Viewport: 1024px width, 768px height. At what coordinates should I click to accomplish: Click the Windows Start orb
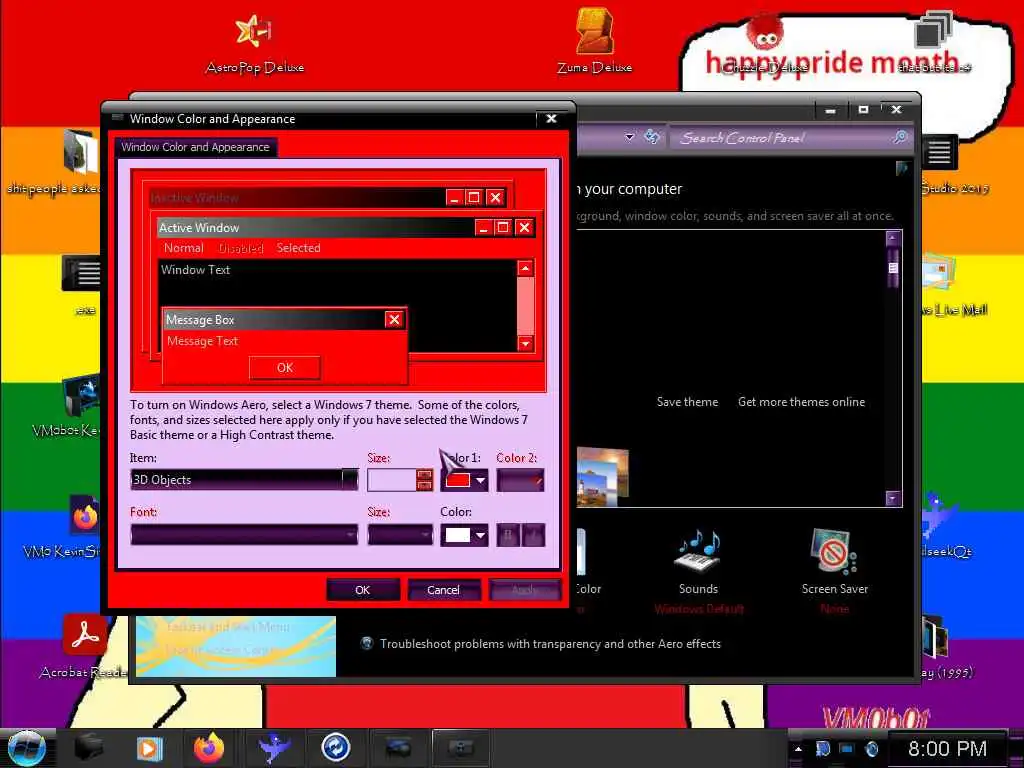point(27,748)
